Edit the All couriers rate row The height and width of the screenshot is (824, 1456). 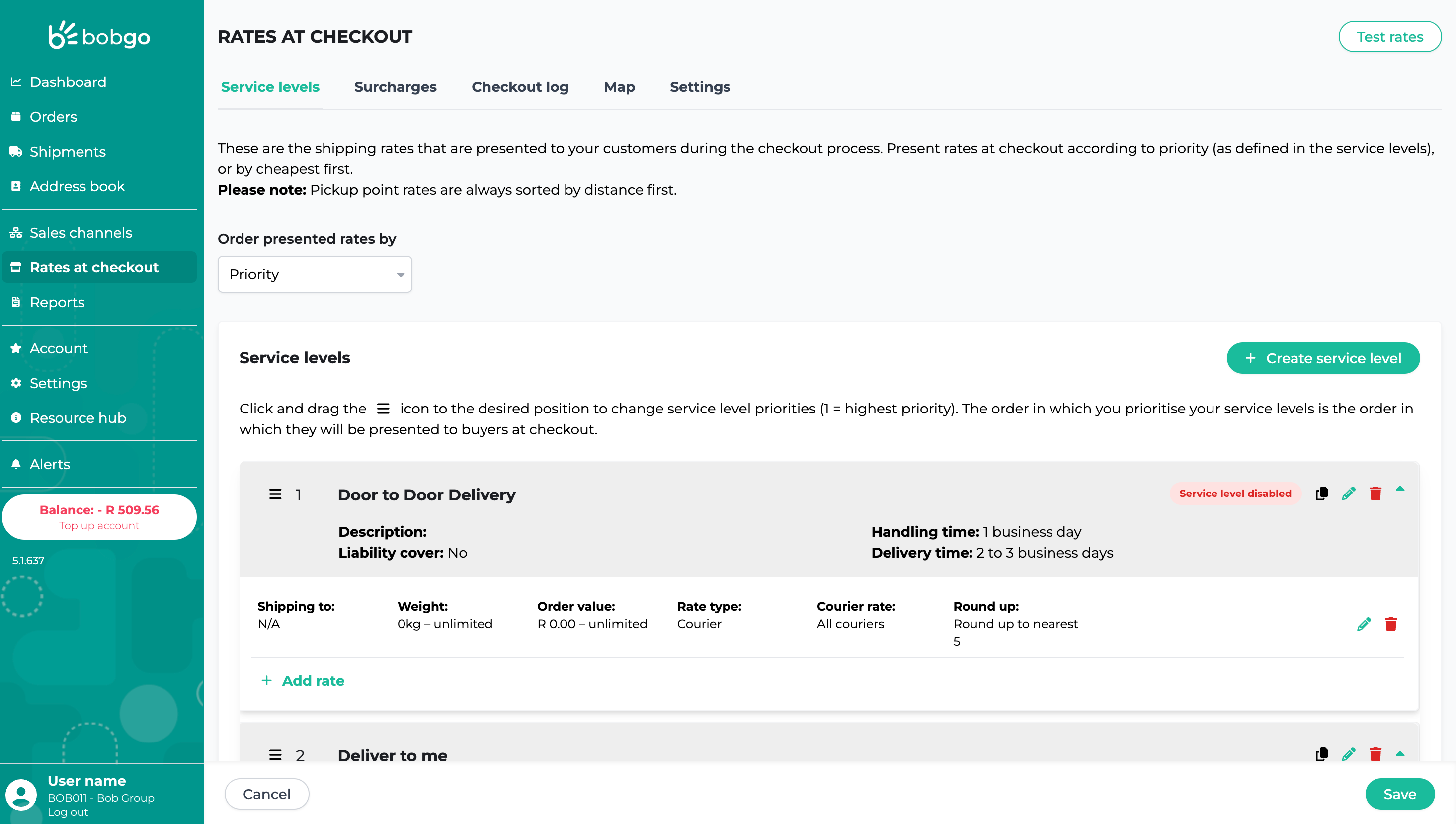pyautogui.click(x=1364, y=624)
